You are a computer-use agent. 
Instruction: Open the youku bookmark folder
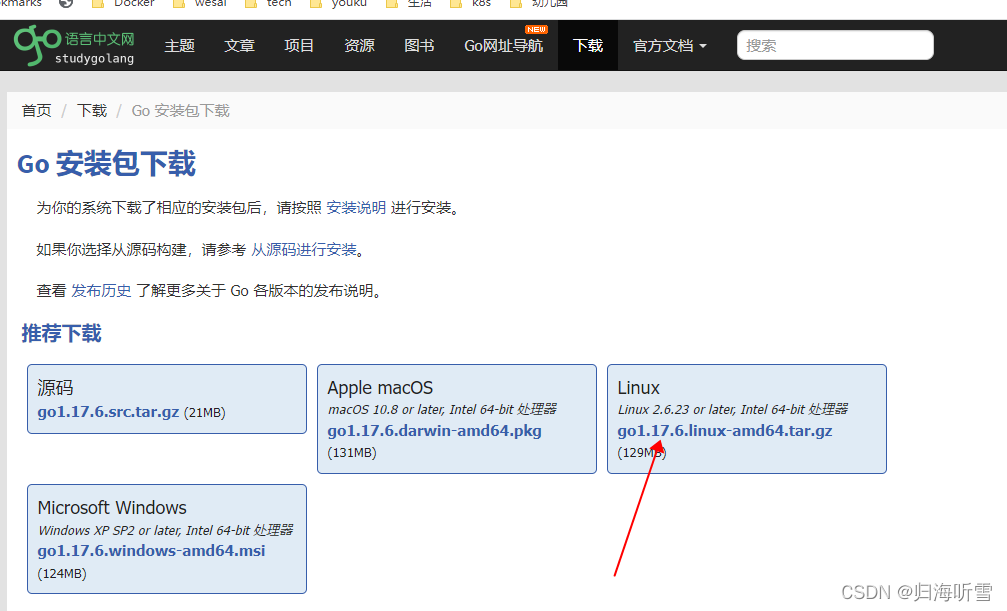point(338,3)
